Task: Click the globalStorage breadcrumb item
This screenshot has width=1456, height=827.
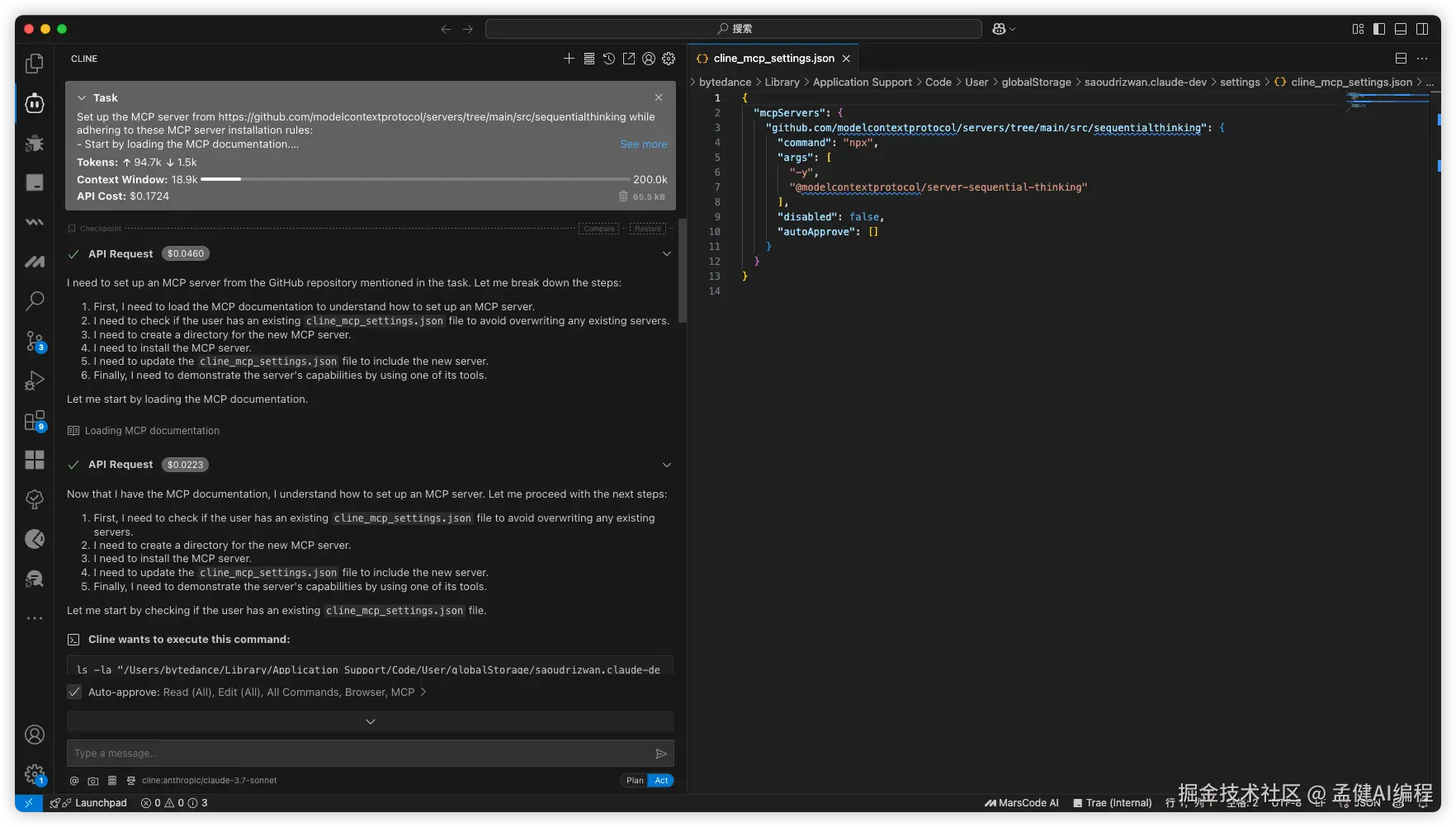Action: (x=1036, y=83)
